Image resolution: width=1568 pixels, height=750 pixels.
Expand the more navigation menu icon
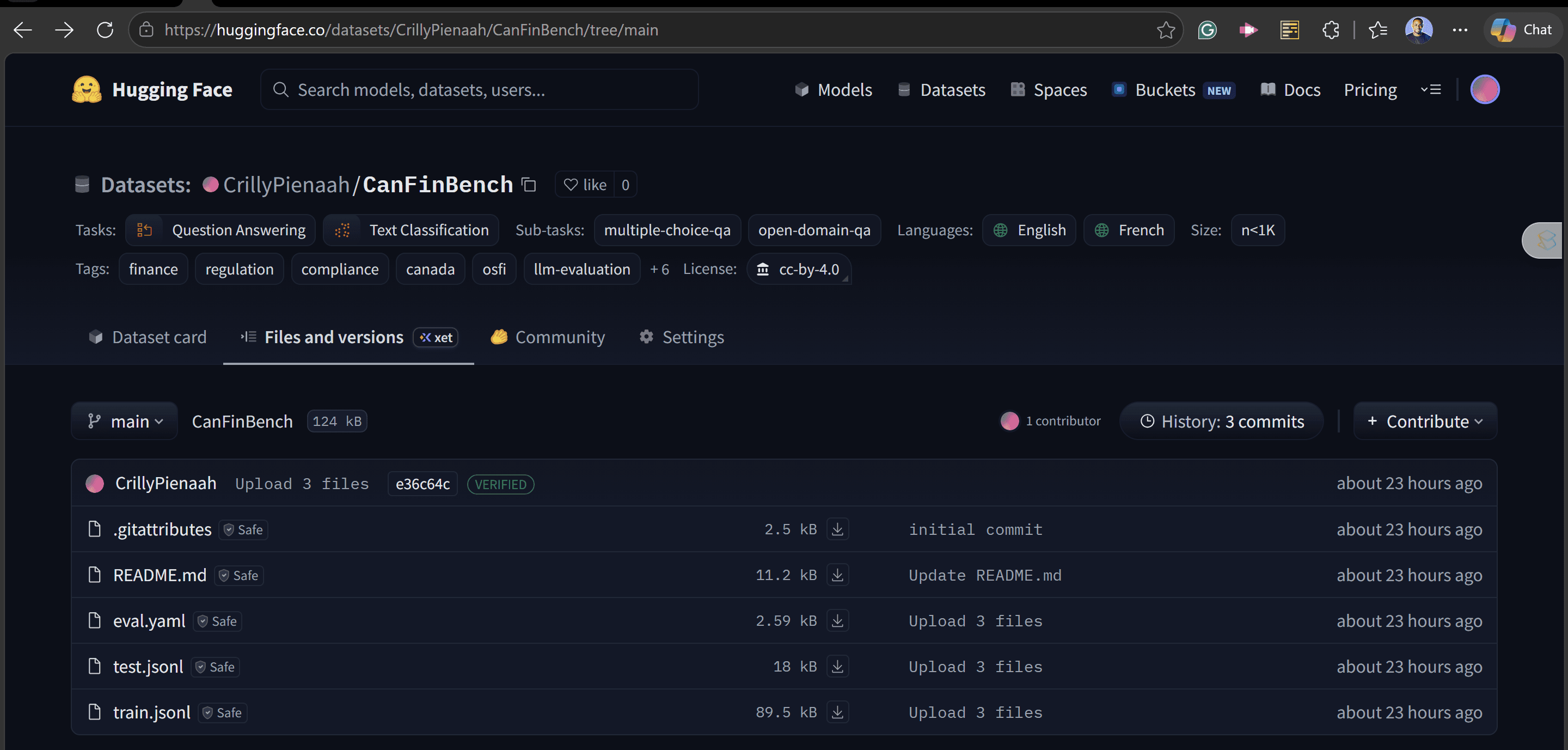pyautogui.click(x=1430, y=89)
